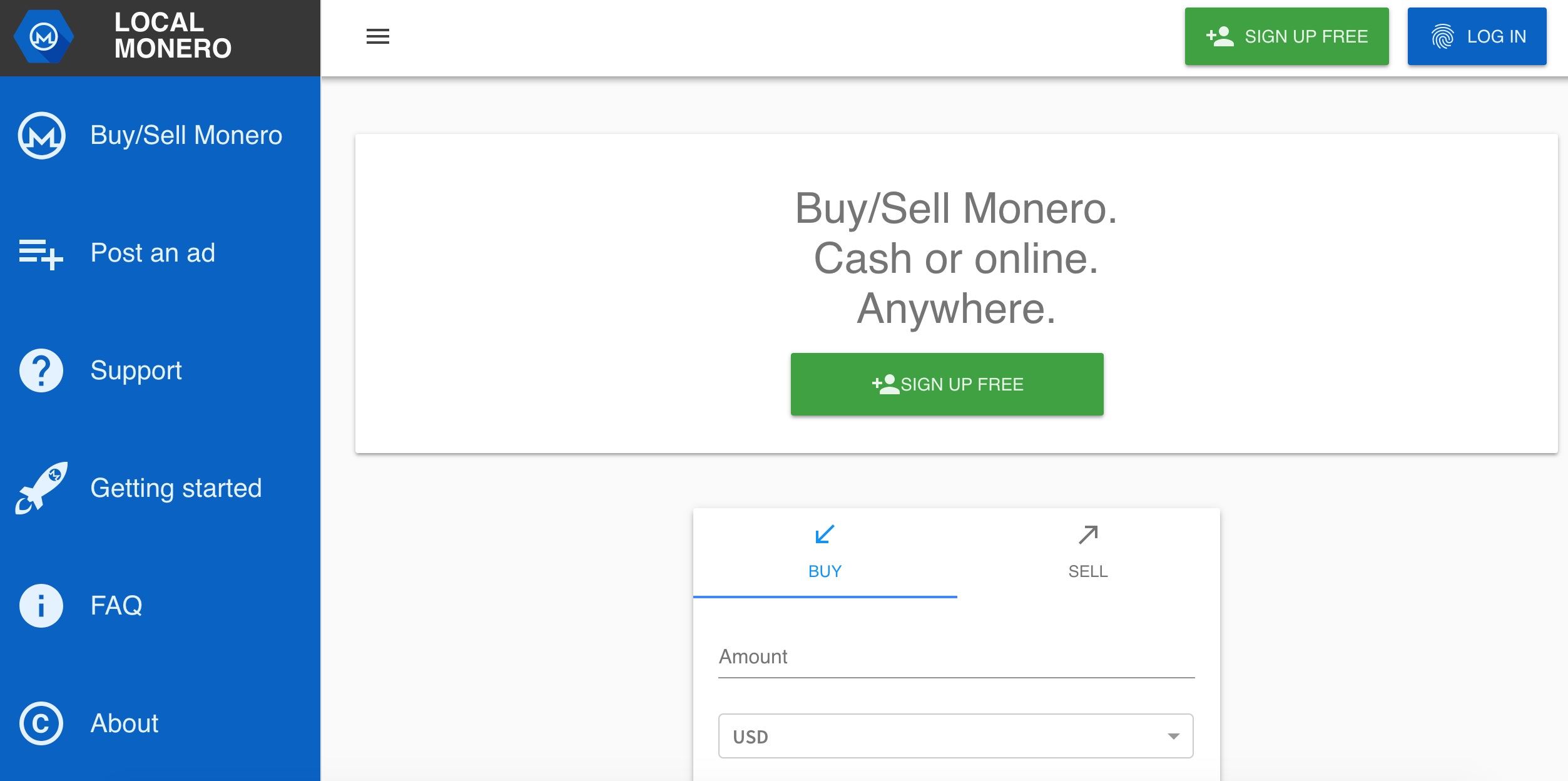
Task: Toggle the hamburger menu icon
Action: [x=377, y=36]
